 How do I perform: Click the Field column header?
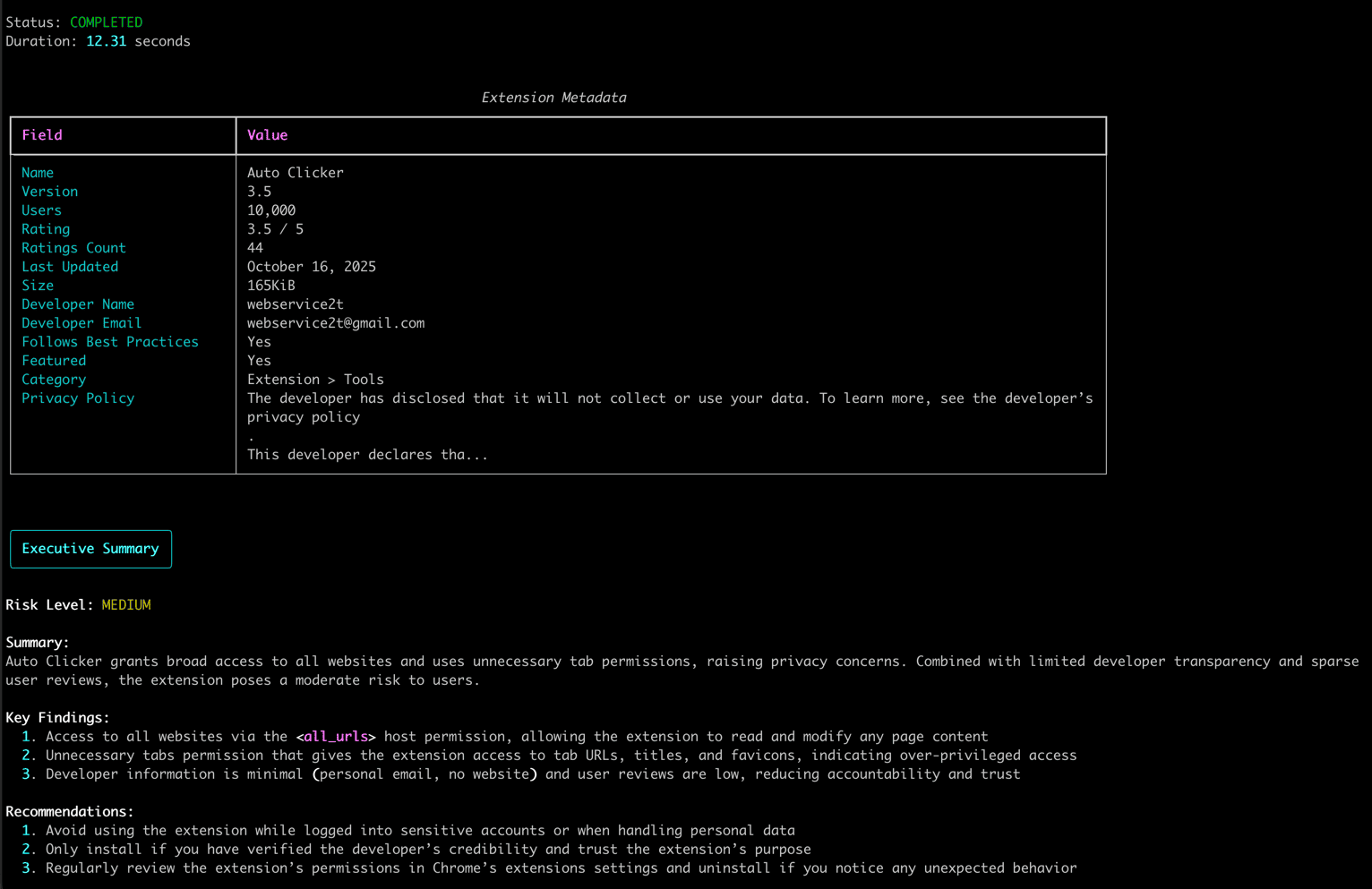[x=42, y=135]
